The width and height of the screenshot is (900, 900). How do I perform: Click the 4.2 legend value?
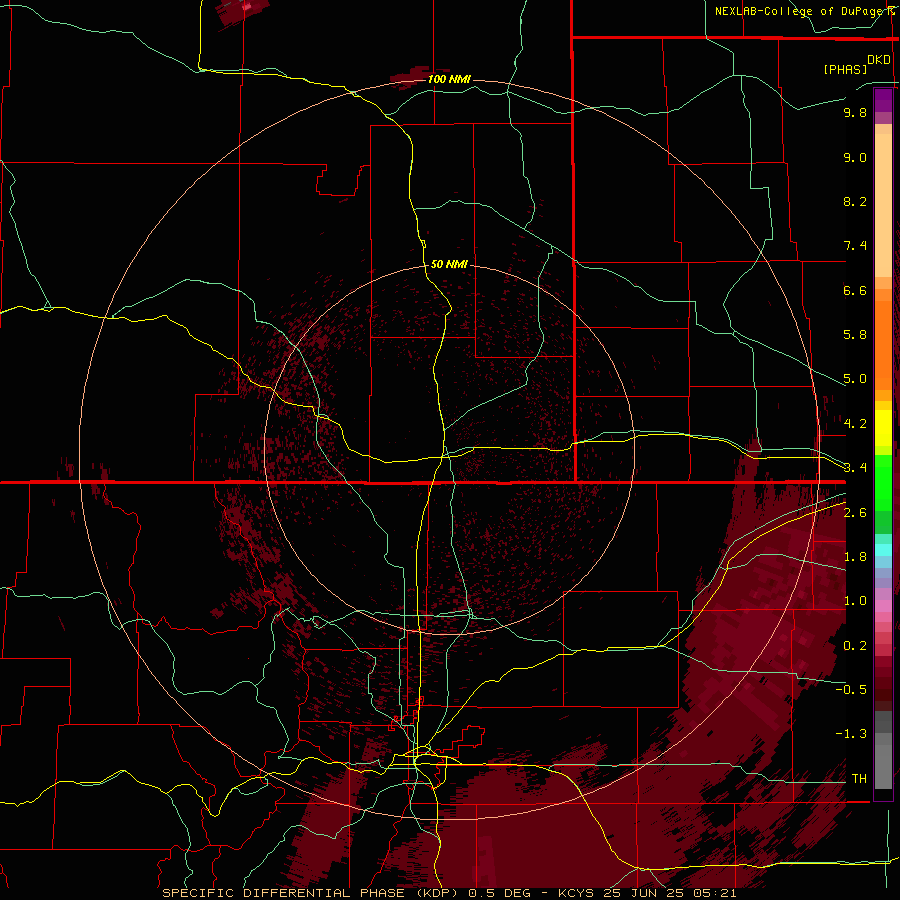(855, 424)
